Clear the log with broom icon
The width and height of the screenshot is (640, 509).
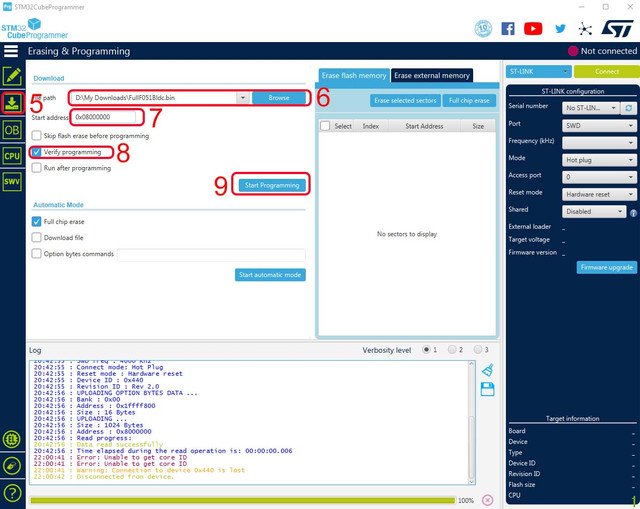[488, 370]
